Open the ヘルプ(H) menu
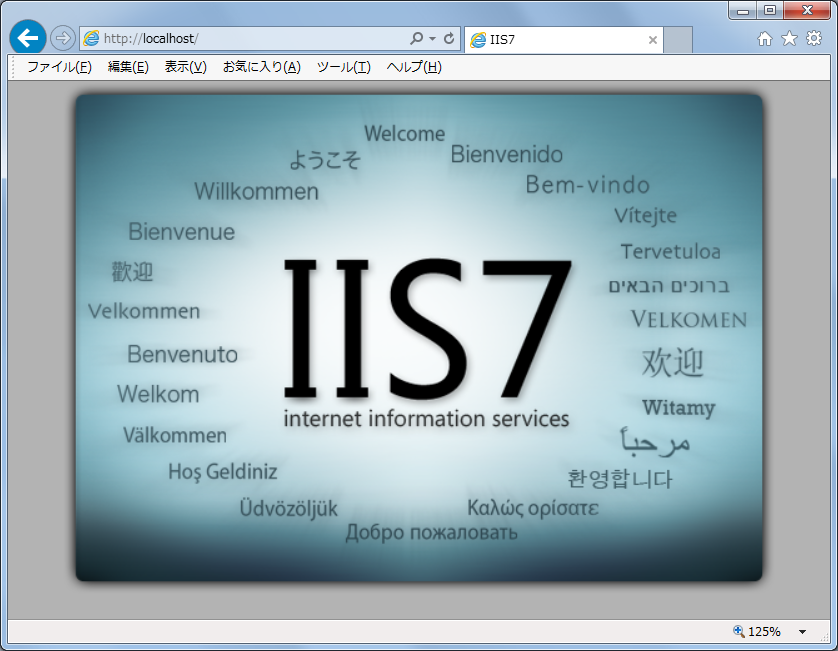The width and height of the screenshot is (838, 651). tap(414, 67)
